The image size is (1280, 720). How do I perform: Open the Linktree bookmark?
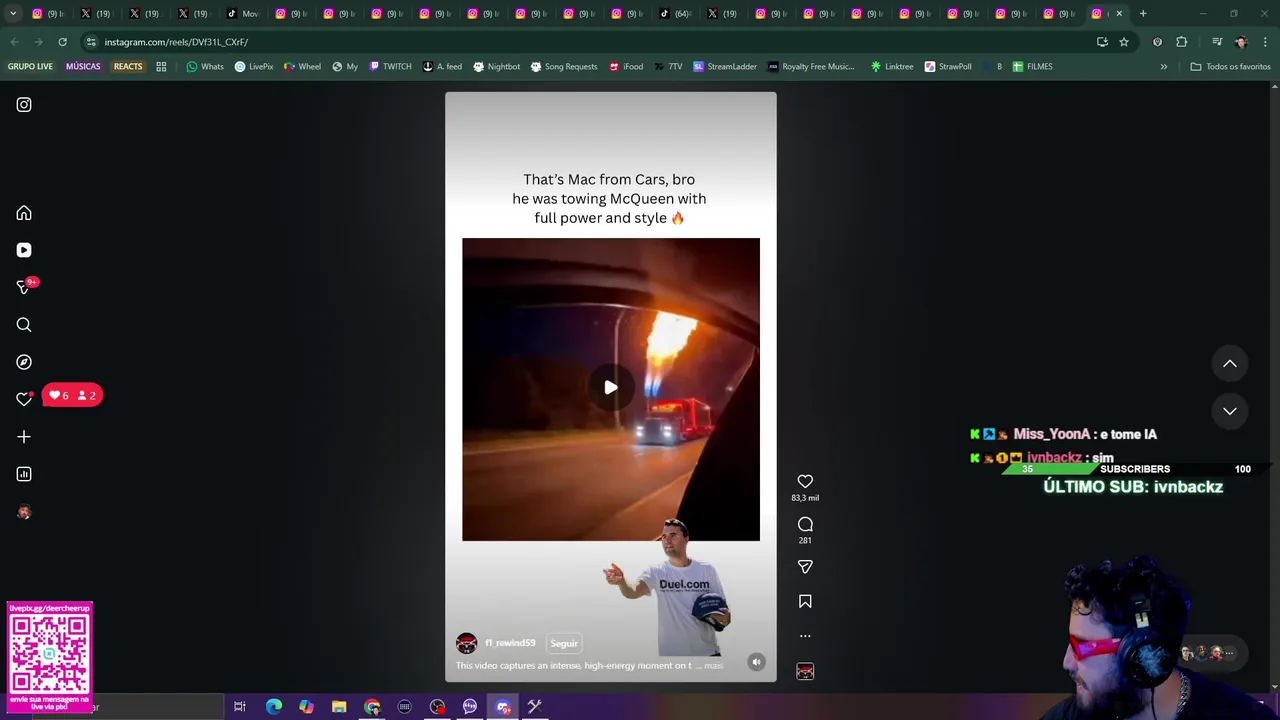(x=892, y=67)
